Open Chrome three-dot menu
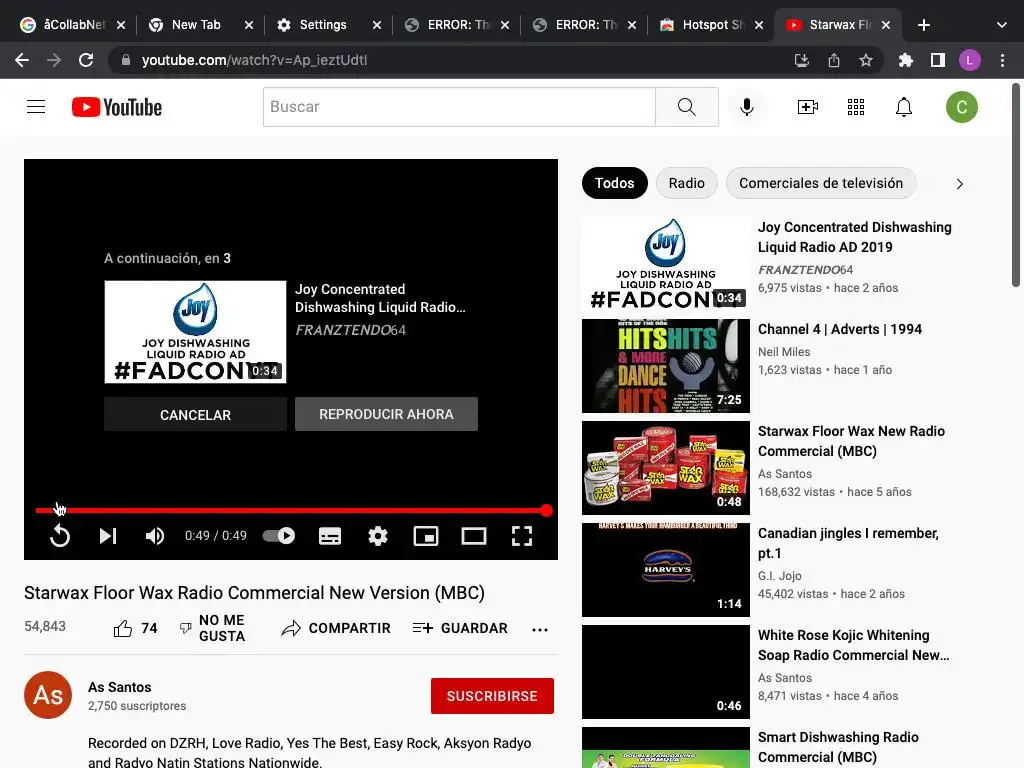Viewport: 1024px width, 768px height. [x=1002, y=60]
